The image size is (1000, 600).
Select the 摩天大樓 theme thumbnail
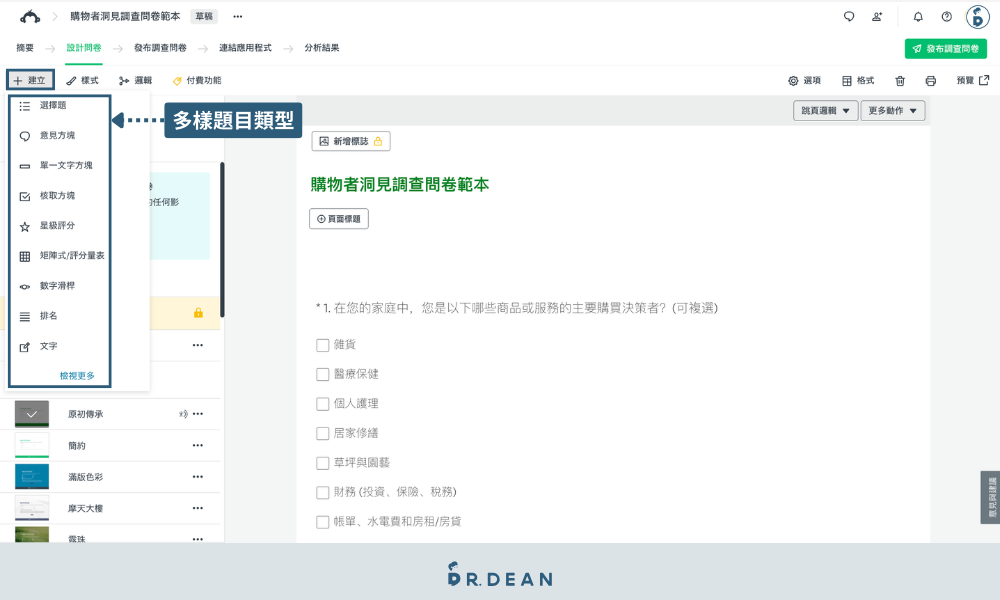click(x=32, y=508)
